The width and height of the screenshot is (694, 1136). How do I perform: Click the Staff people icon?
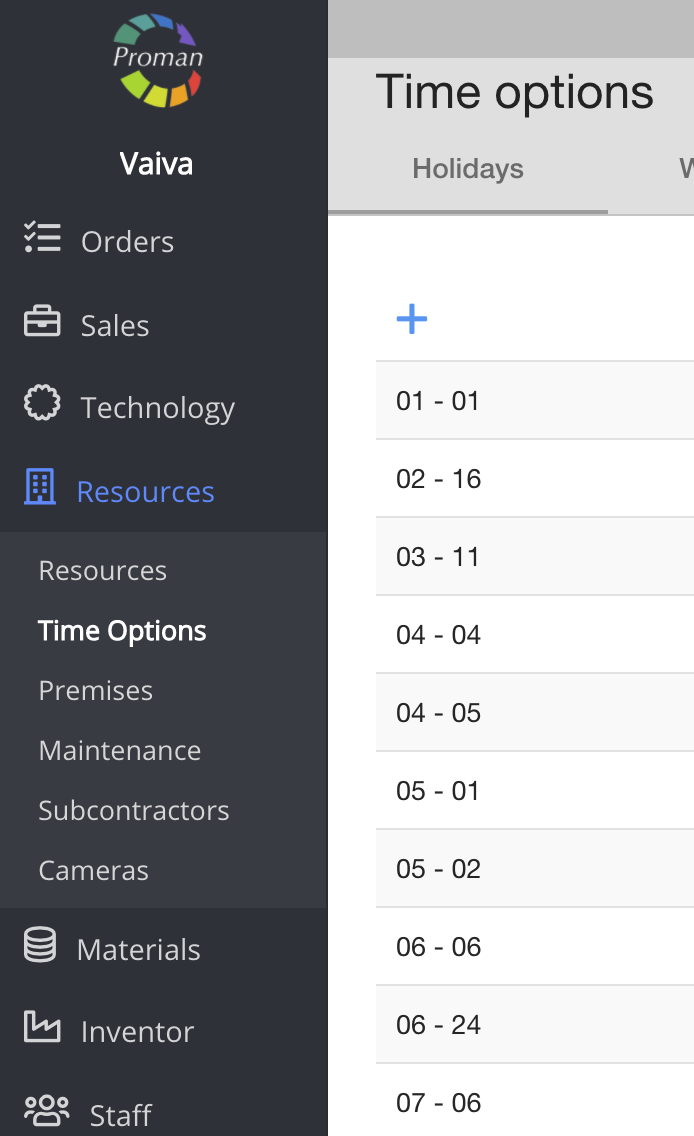tap(46, 1112)
